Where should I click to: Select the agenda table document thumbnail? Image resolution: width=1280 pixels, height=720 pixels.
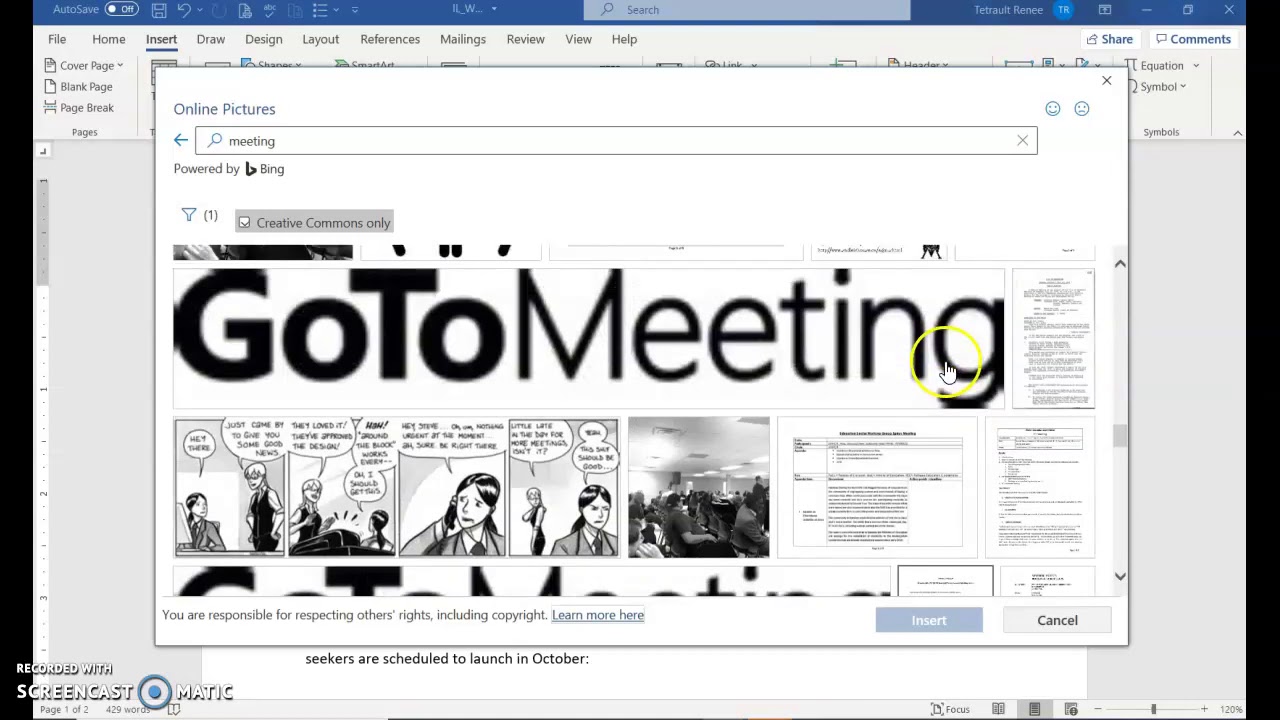click(x=877, y=487)
